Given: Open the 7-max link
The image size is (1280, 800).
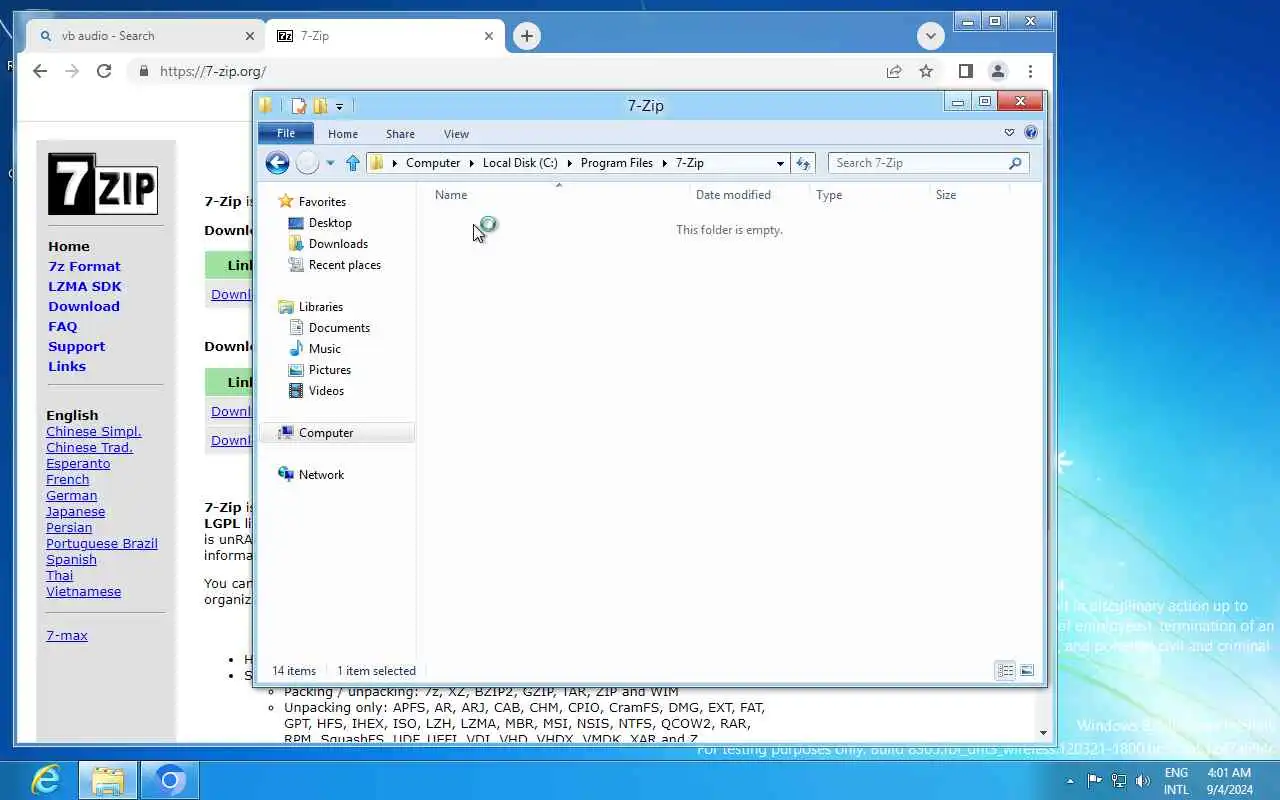Looking at the screenshot, I should coord(67,635).
